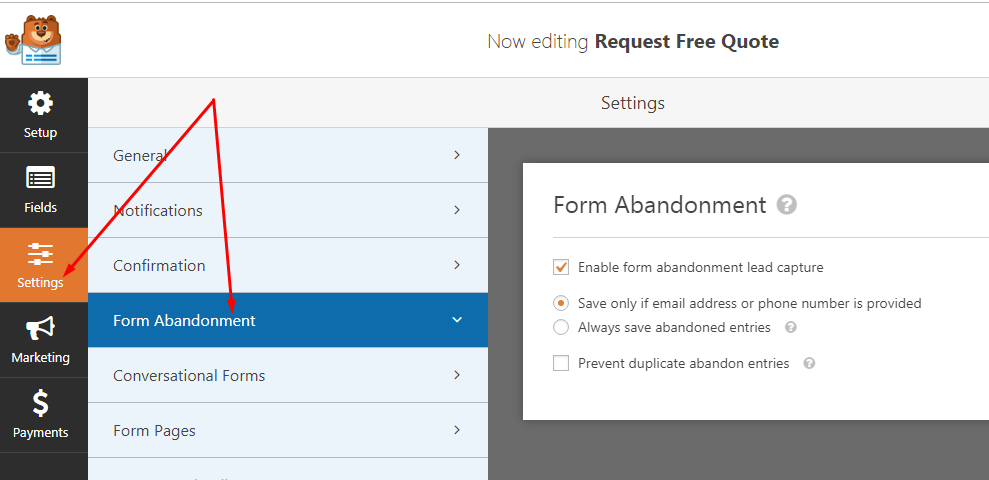Click the Request Free Quote form title

(686, 42)
